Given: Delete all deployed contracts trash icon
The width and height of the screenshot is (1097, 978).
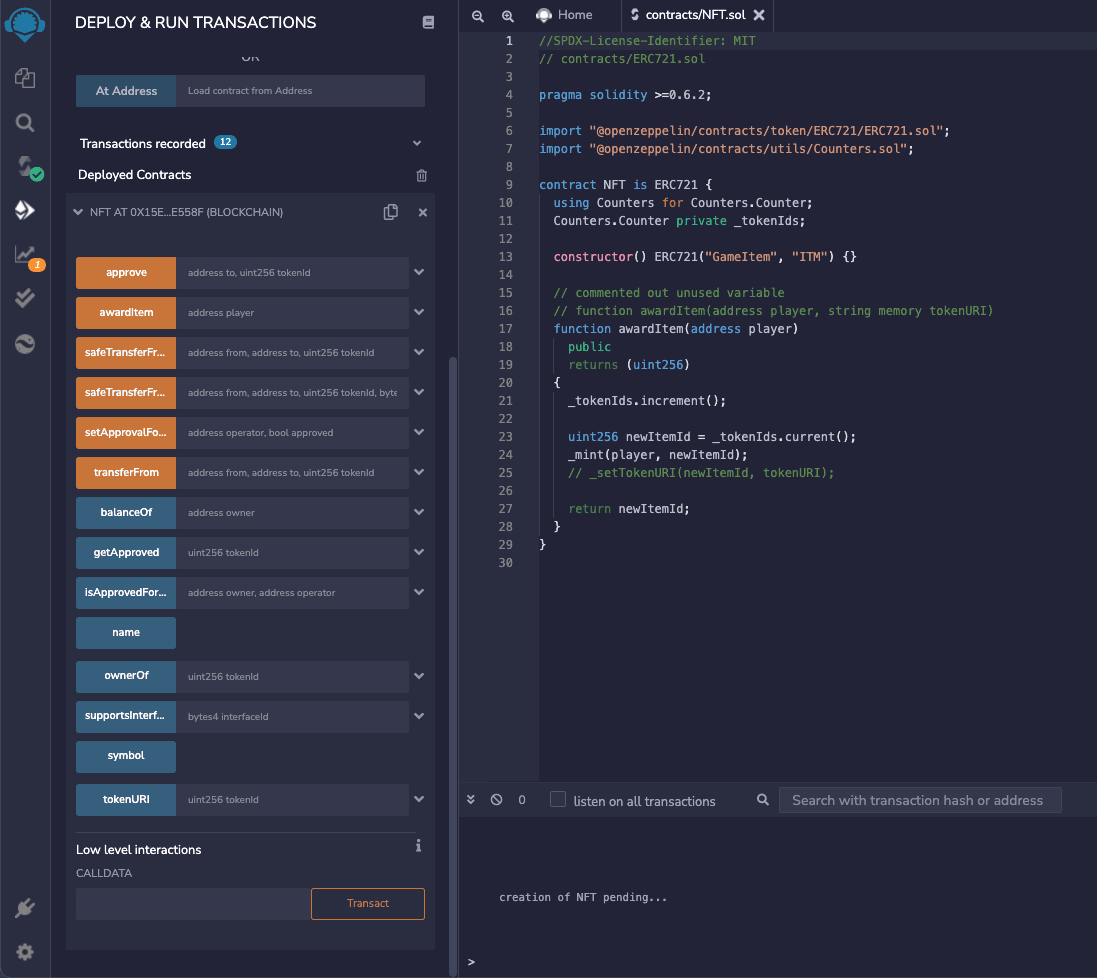Looking at the screenshot, I should 421,175.
